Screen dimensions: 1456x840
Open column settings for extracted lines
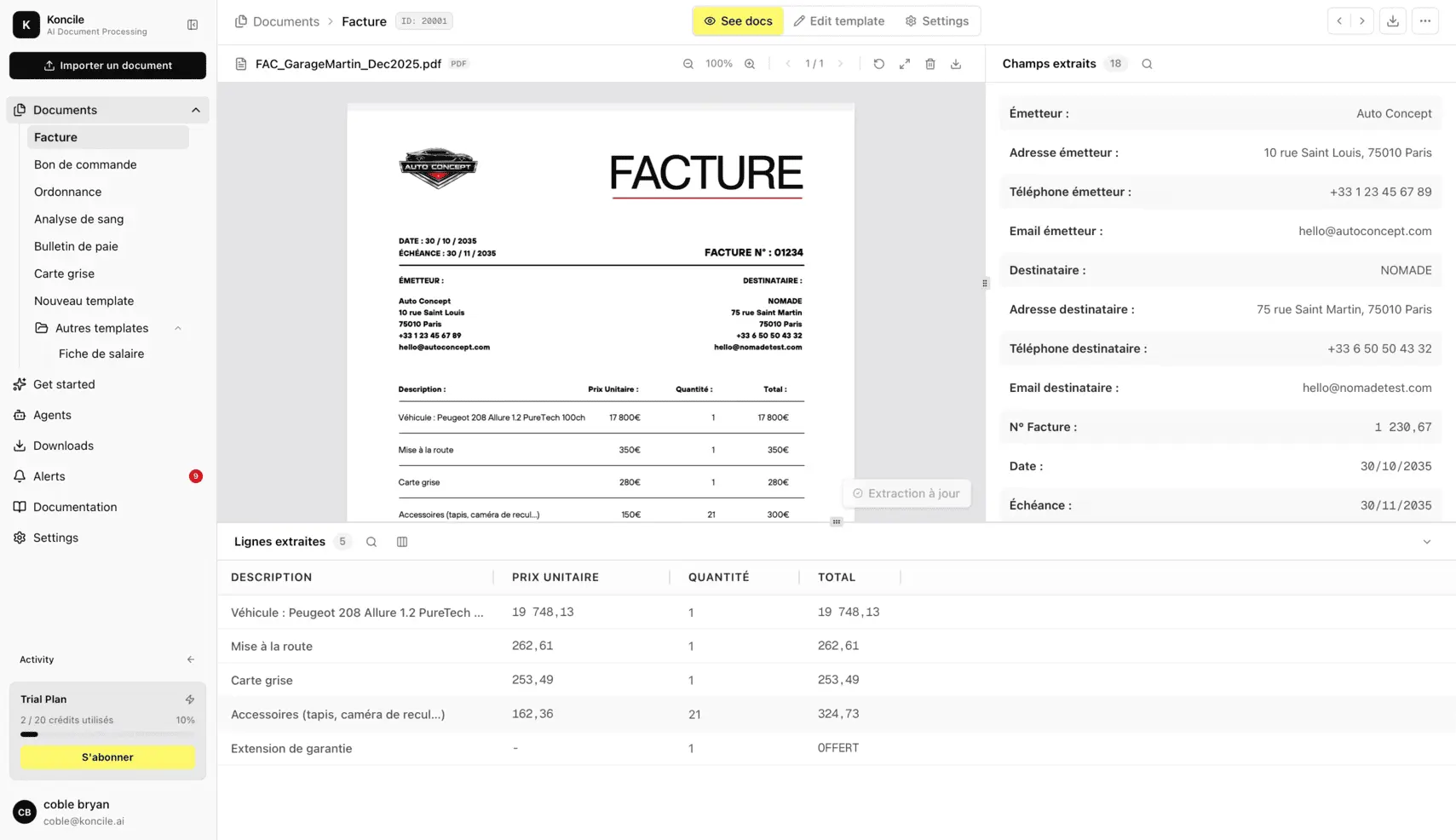[x=401, y=541]
